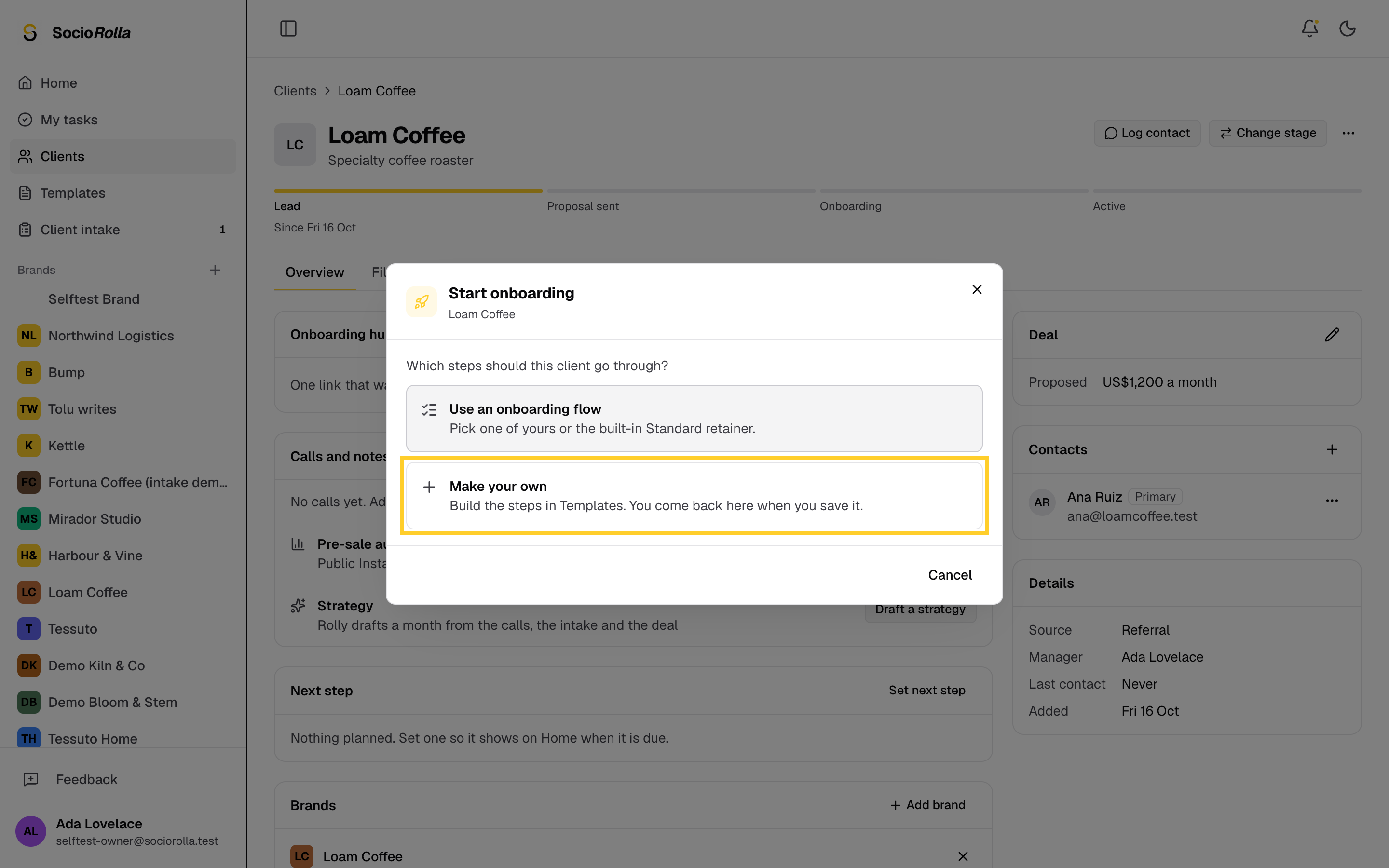The image size is (1389, 868).
Task: Toggle the sidebar panel icon
Action: tap(288, 28)
